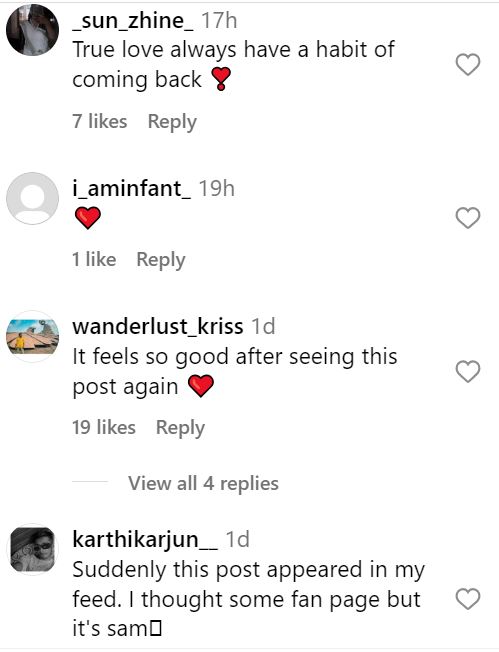Like the comment by _sun_zhine_
This screenshot has width=499, height=652.
(468, 64)
